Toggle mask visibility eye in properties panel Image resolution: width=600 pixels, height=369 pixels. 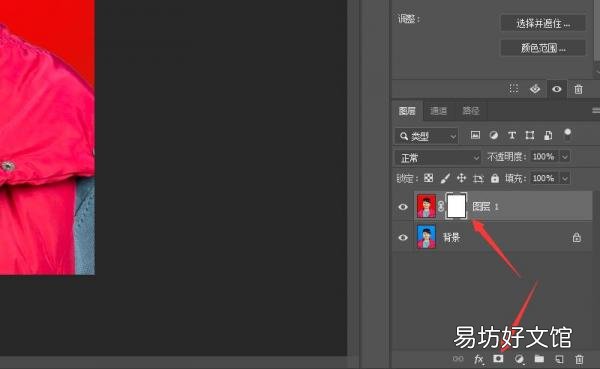[557, 89]
